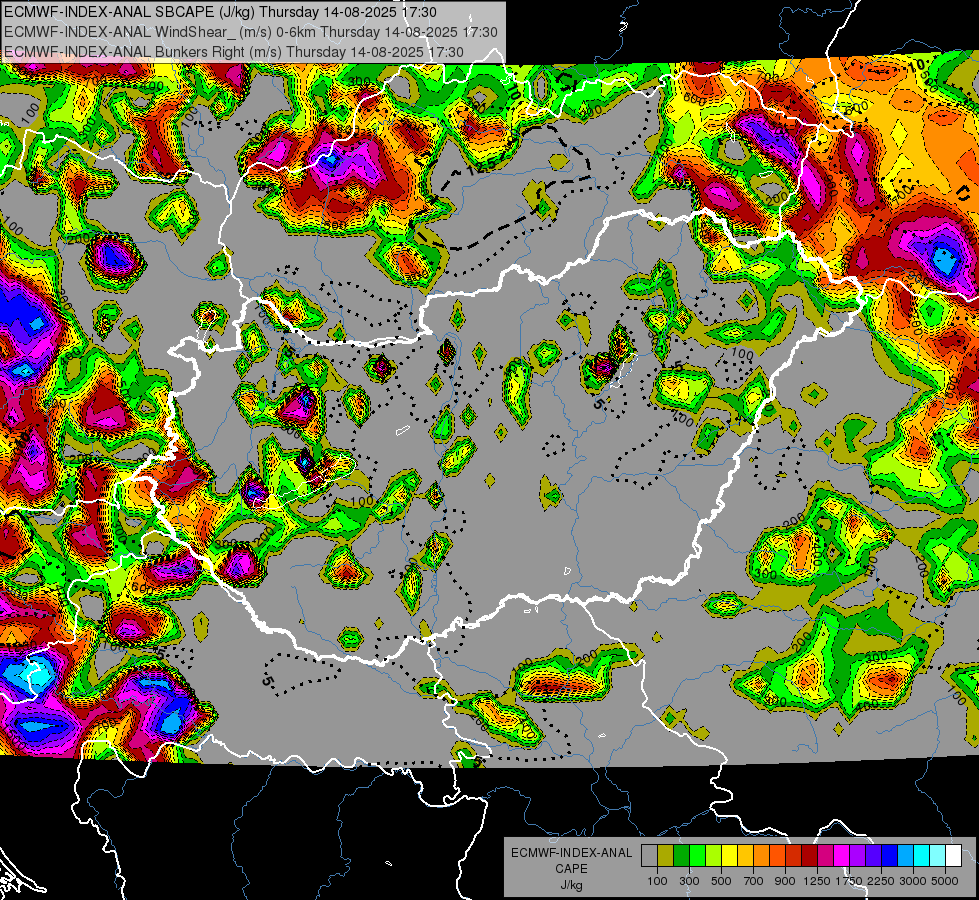Select the magenta swatch in the CAPE legend
The height and width of the screenshot is (900, 979).
(842, 855)
